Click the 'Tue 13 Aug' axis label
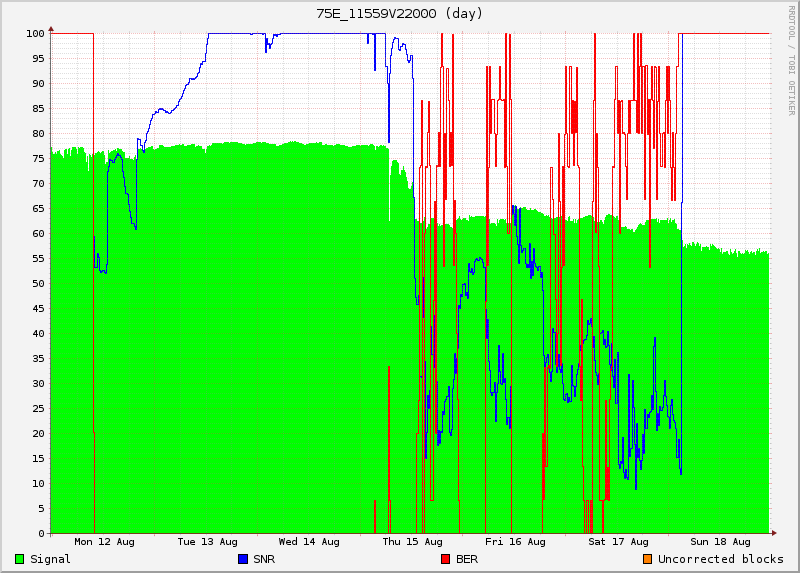Screen dimensions: 800x573 point(207,542)
